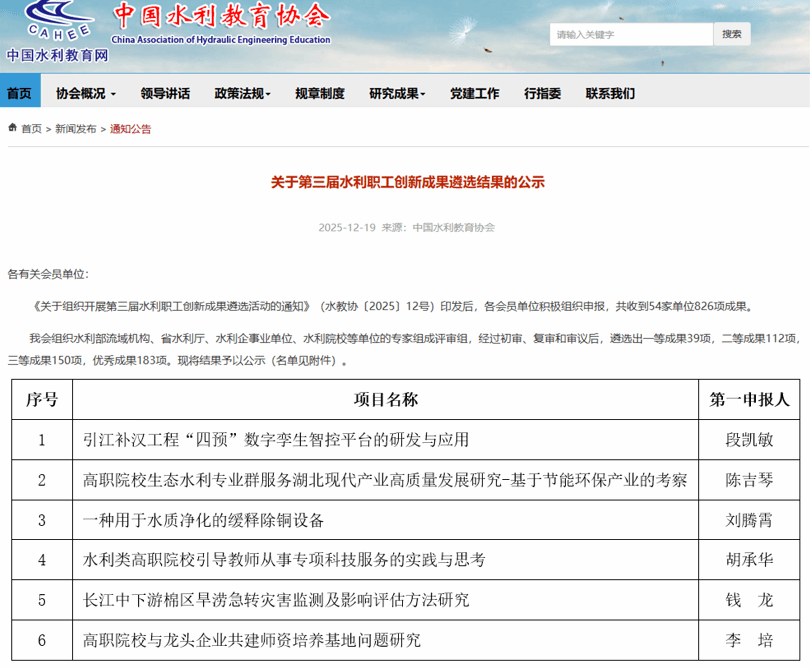This screenshot has height=669, width=810.
Task: Click the CAHEE logo in the header
Action: coord(56,22)
